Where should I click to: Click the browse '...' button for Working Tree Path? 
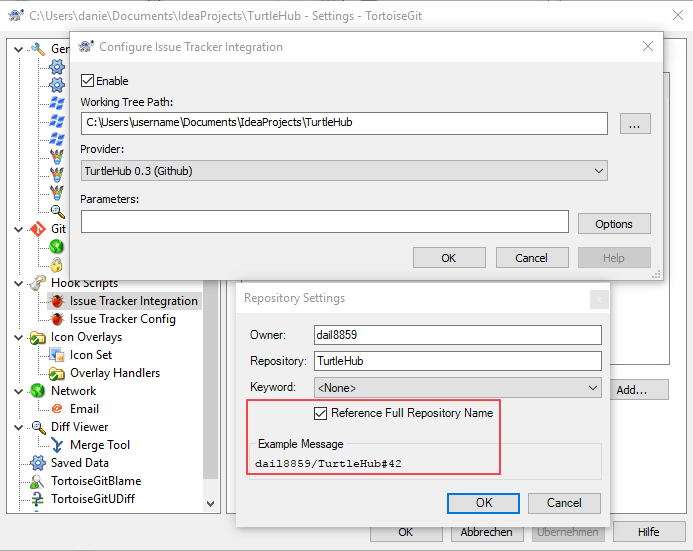[x=635, y=123]
